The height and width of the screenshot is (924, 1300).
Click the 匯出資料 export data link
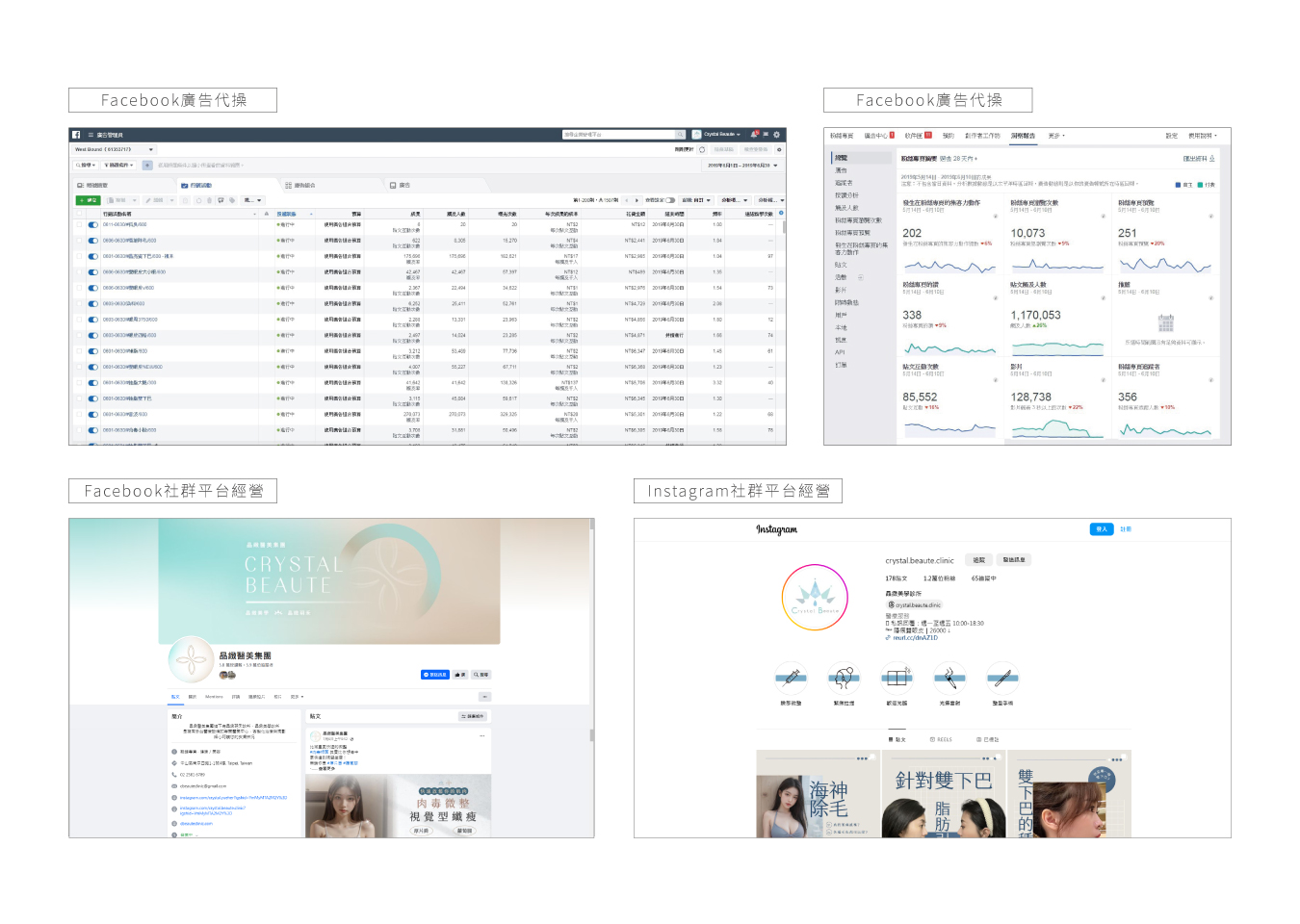pos(1198,159)
